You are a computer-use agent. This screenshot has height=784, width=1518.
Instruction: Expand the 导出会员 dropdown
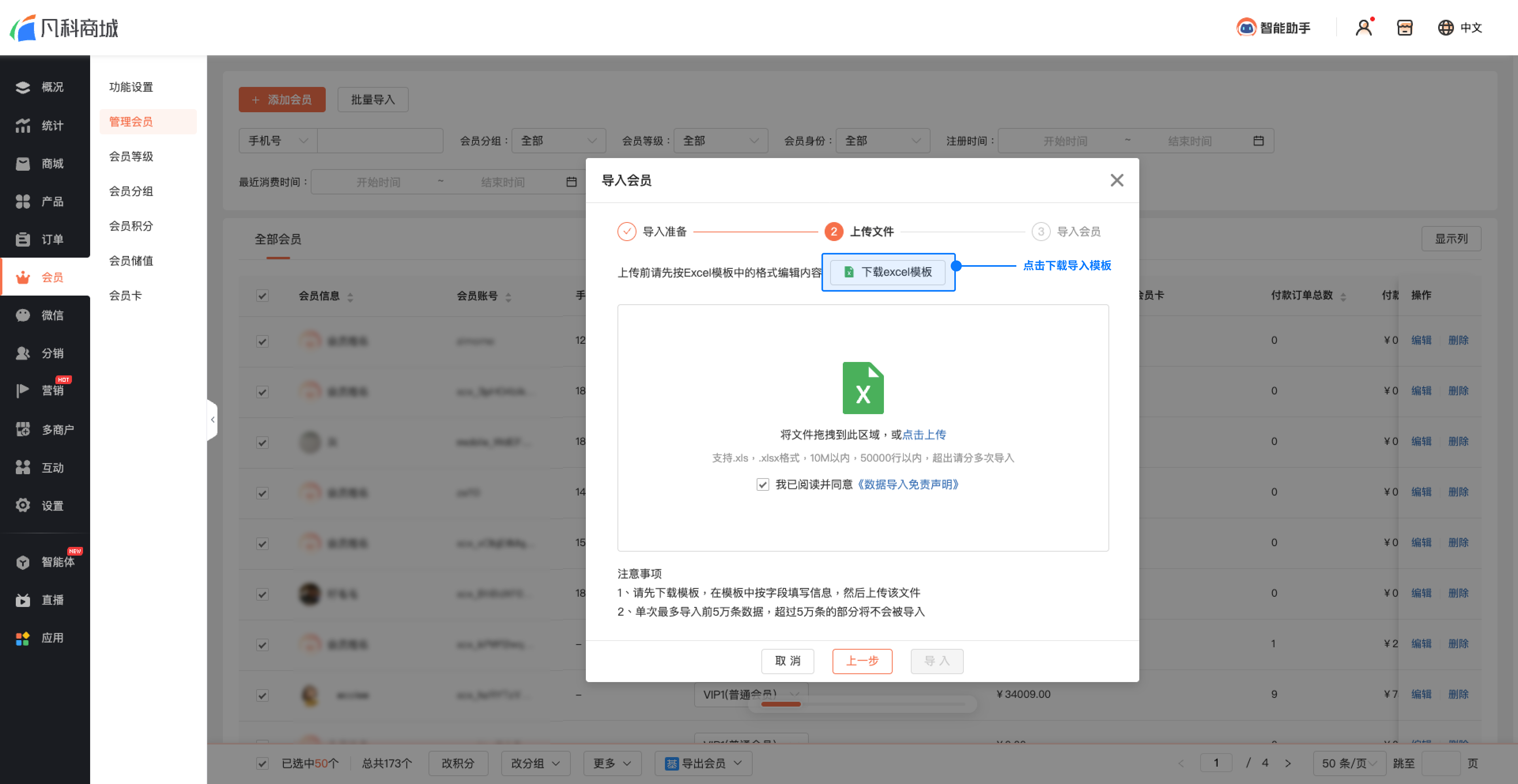tap(704, 763)
